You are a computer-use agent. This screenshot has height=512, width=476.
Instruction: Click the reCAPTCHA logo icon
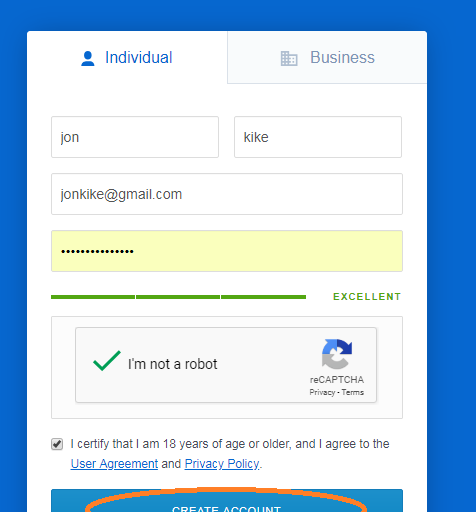[x=337, y=354]
